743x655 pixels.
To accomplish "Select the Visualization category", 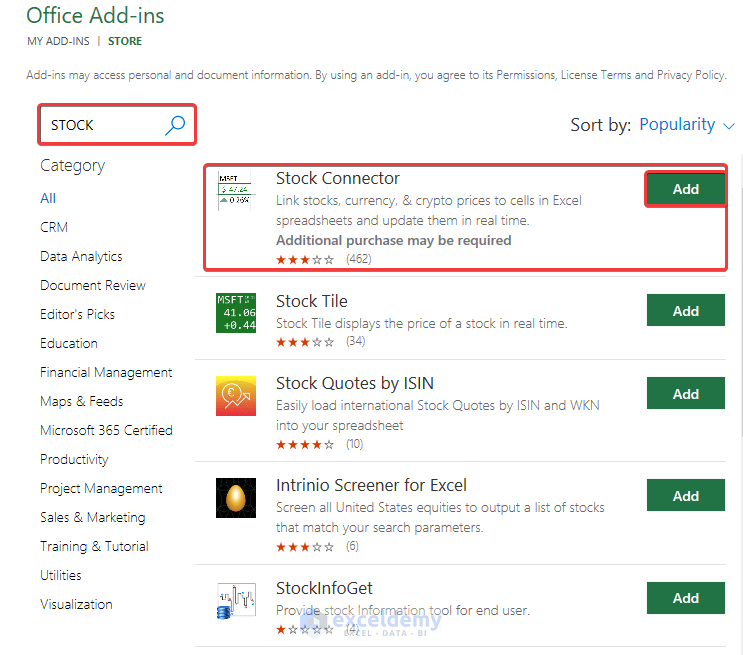I will [x=76, y=604].
